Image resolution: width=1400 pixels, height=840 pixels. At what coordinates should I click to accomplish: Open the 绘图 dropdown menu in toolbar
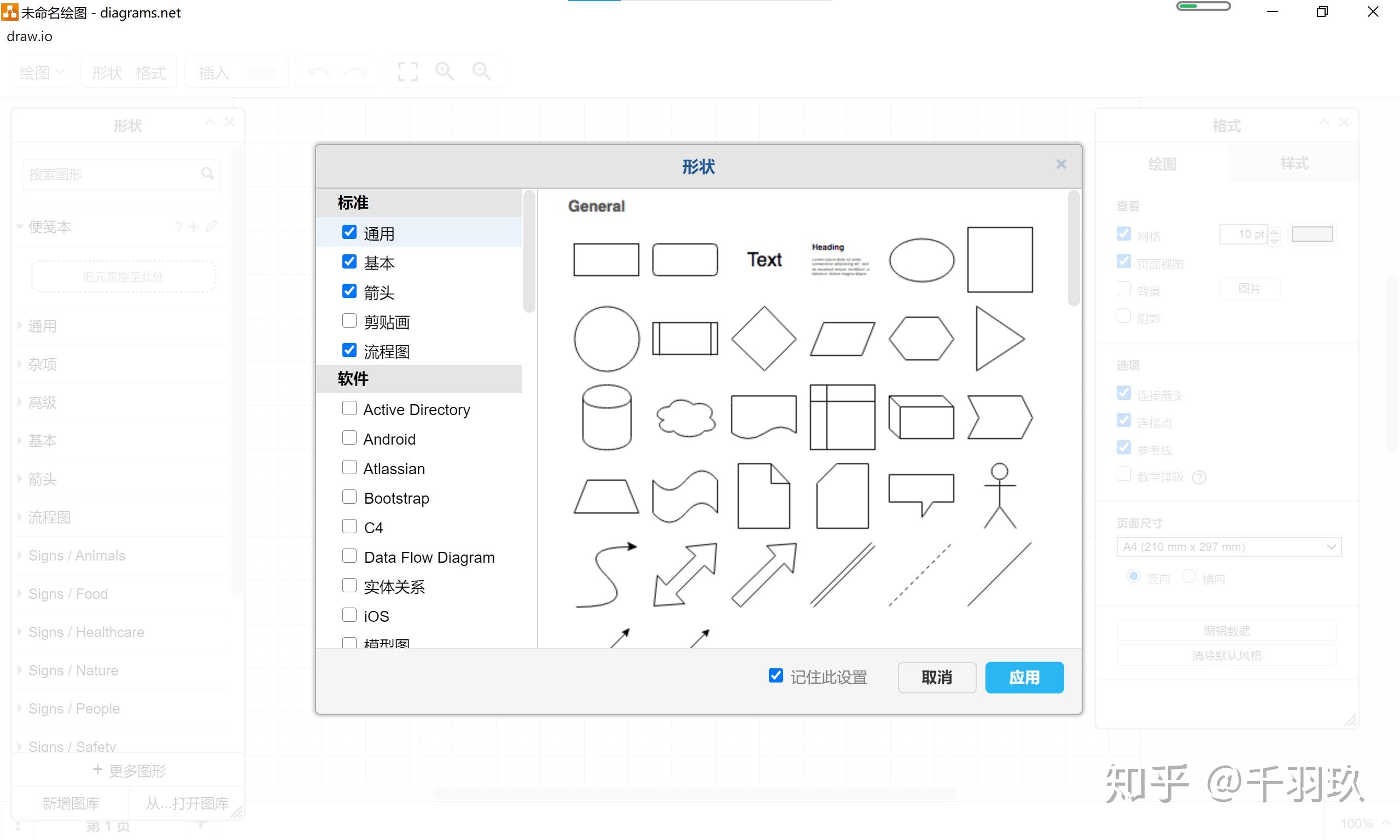click(42, 72)
